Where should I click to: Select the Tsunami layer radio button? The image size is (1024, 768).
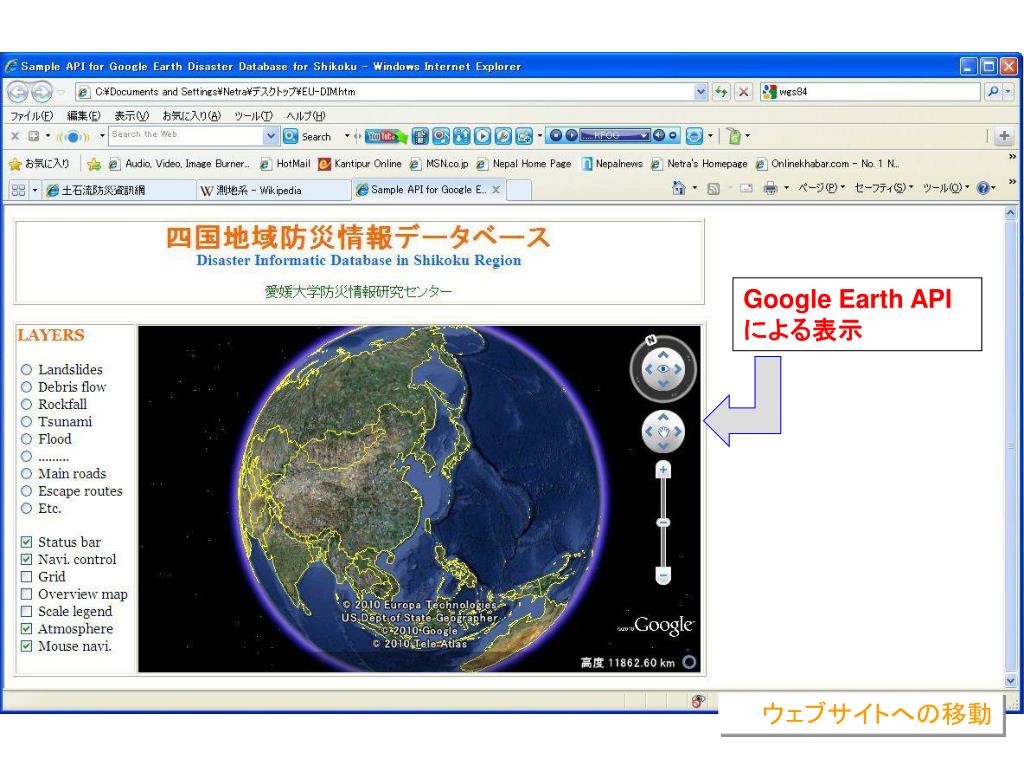27,422
